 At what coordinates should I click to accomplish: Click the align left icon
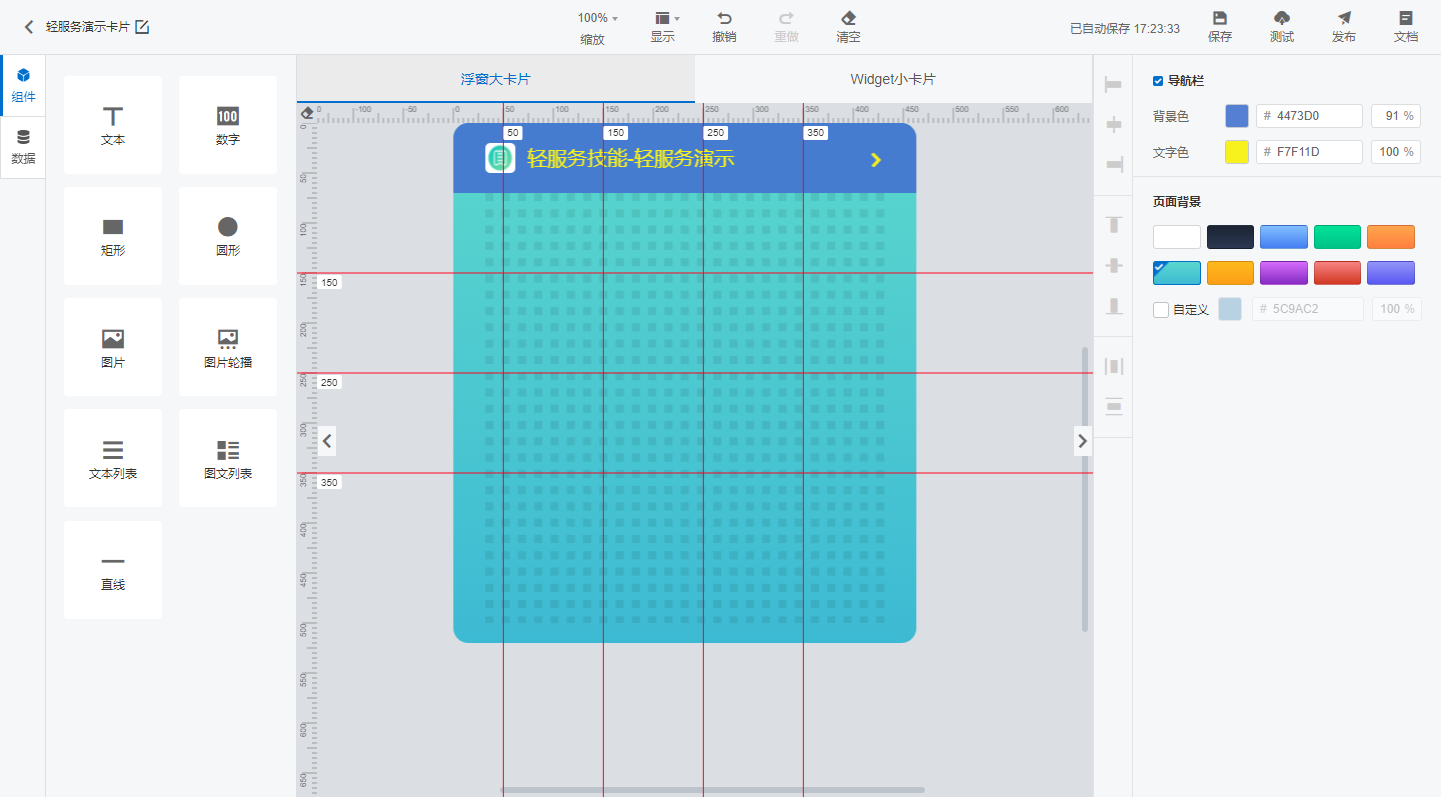[1113, 85]
